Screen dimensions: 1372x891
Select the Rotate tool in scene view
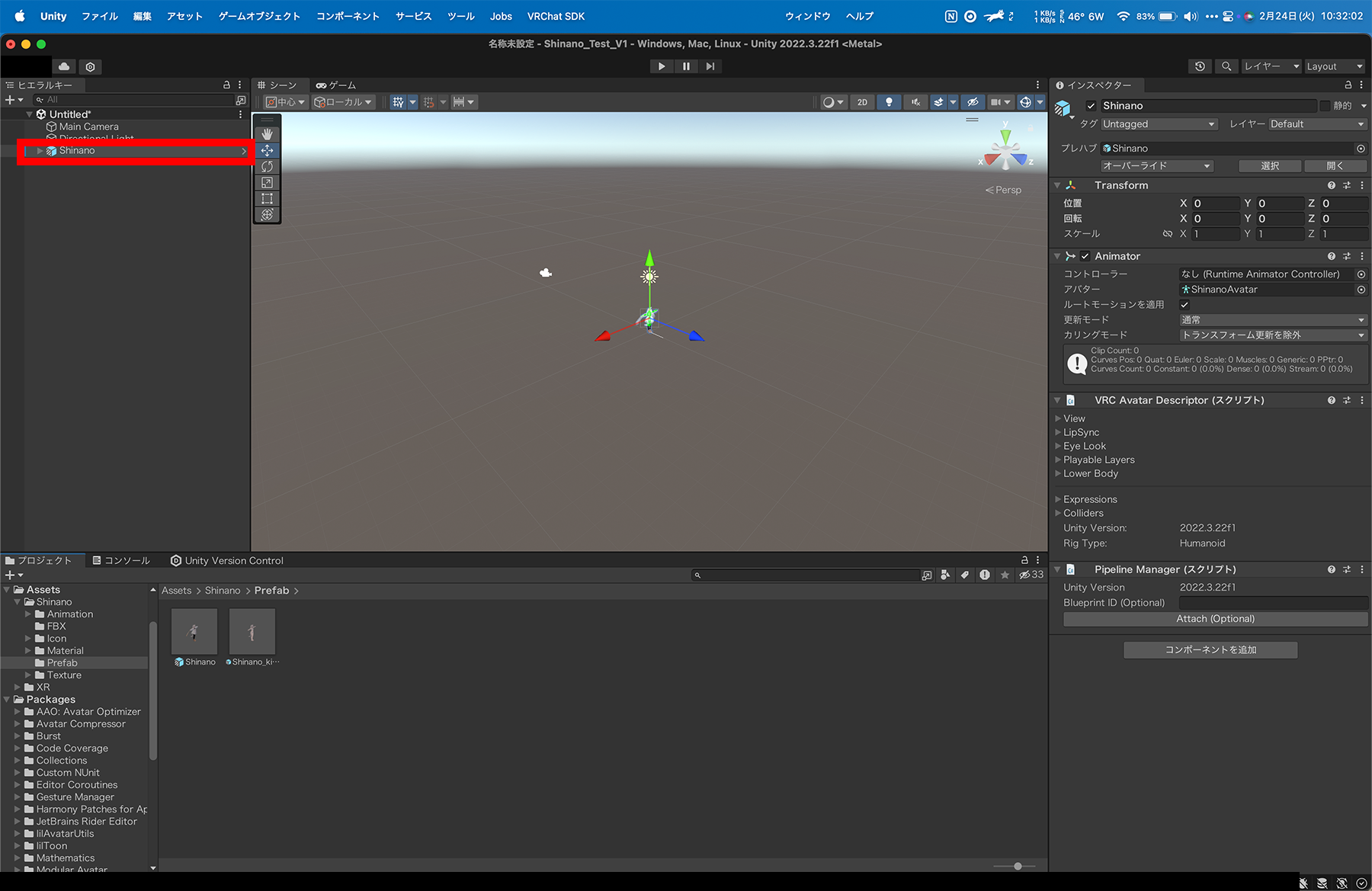point(267,166)
